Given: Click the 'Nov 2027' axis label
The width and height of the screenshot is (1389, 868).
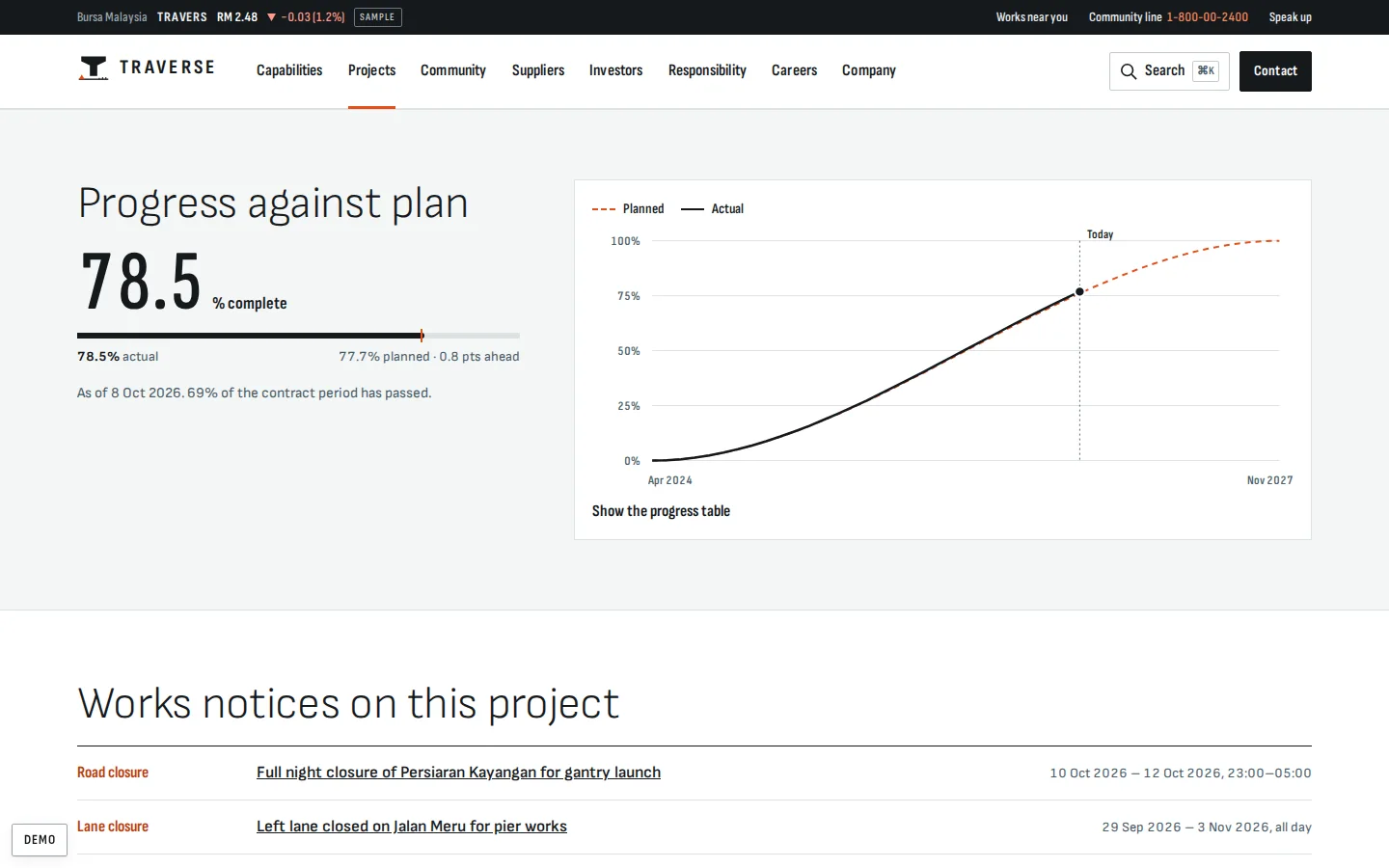Looking at the screenshot, I should pos(1269,480).
